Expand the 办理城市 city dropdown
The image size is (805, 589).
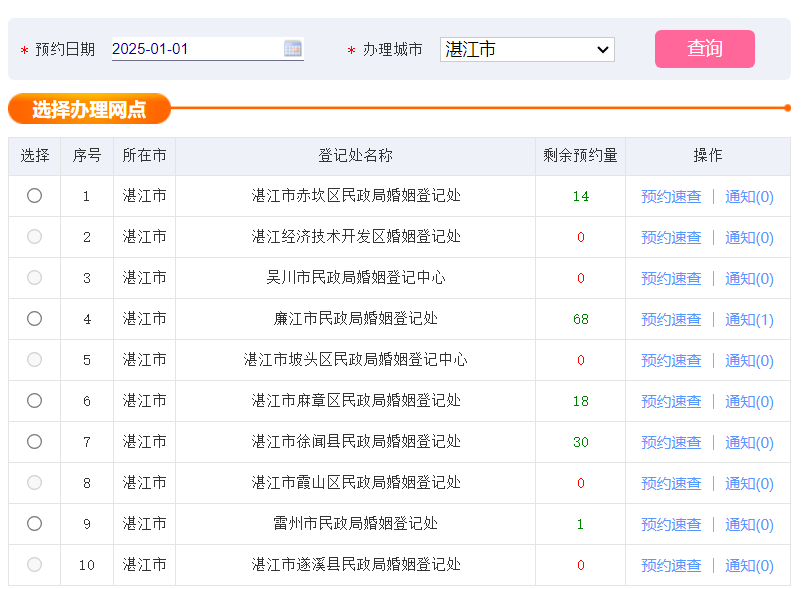[527, 49]
